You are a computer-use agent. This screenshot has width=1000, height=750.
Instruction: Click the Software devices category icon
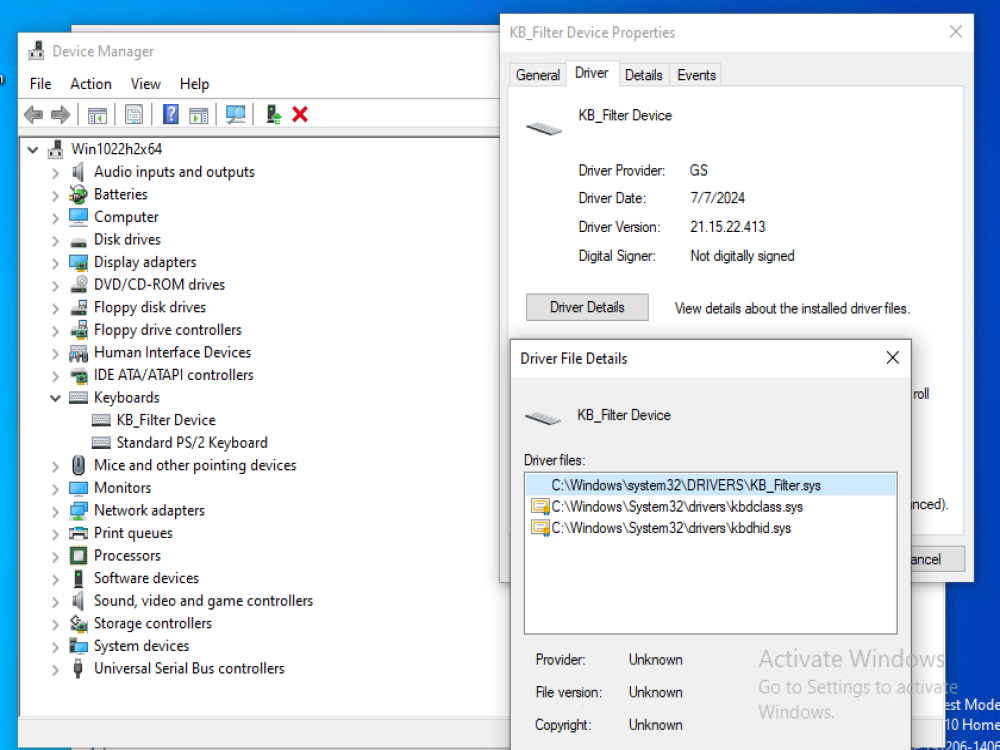[78, 578]
